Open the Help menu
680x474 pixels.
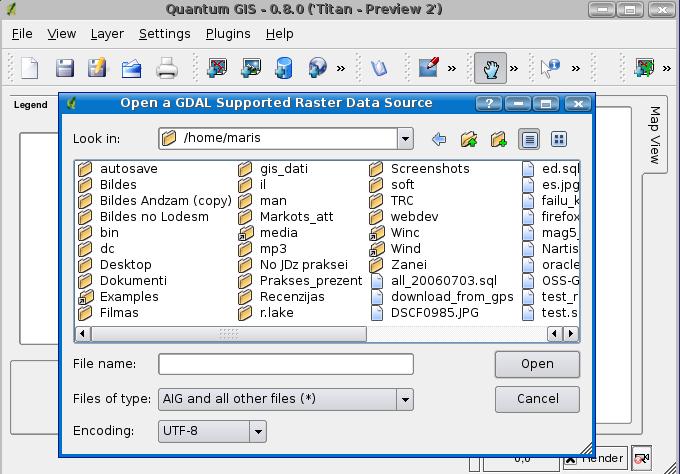280,34
